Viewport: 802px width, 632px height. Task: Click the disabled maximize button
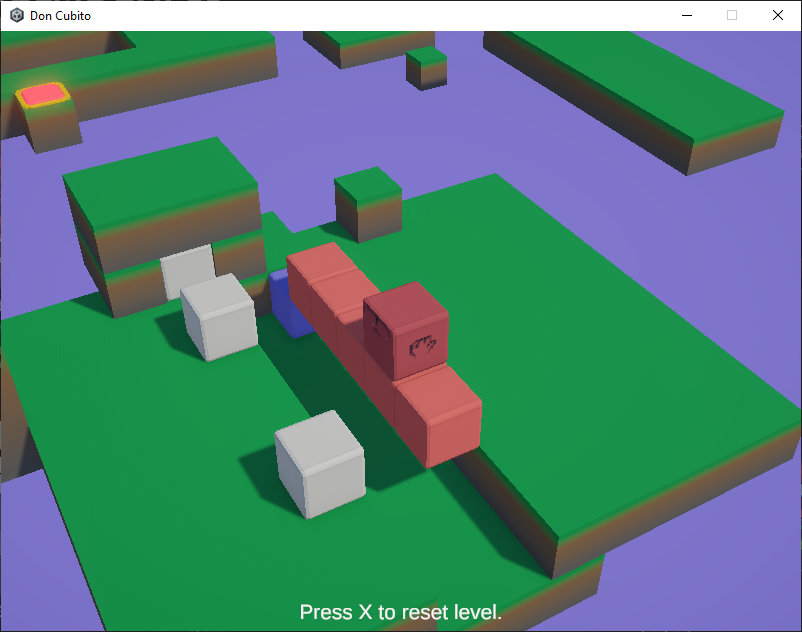click(732, 15)
